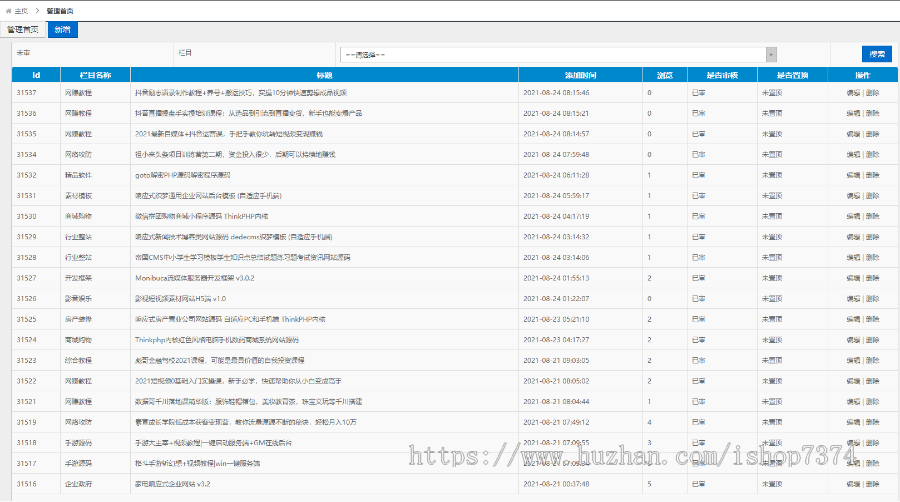Screen dimensions: 900x502
Task: Click 删除 for row 31534
Action: click(872, 155)
